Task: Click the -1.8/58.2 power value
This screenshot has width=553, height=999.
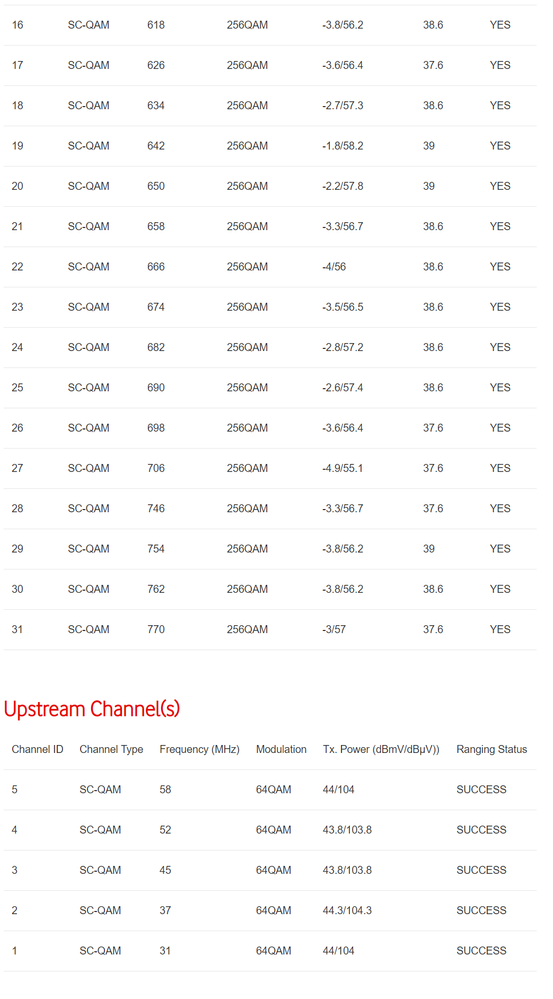Action: point(343,146)
